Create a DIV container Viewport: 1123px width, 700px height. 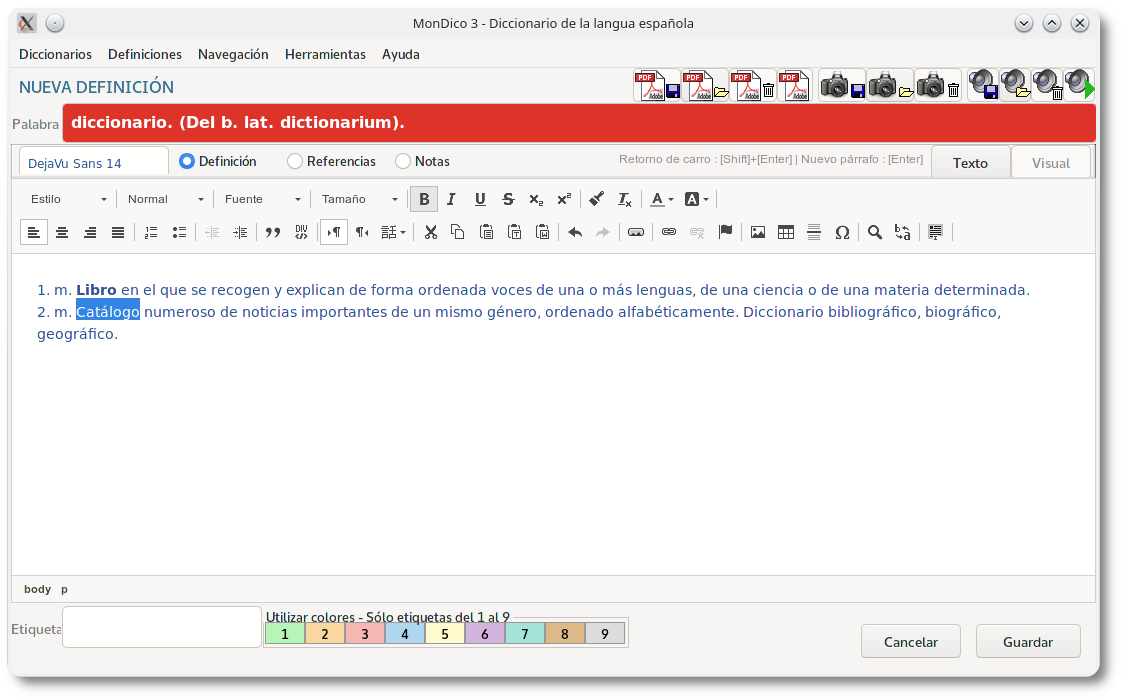click(301, 232)
